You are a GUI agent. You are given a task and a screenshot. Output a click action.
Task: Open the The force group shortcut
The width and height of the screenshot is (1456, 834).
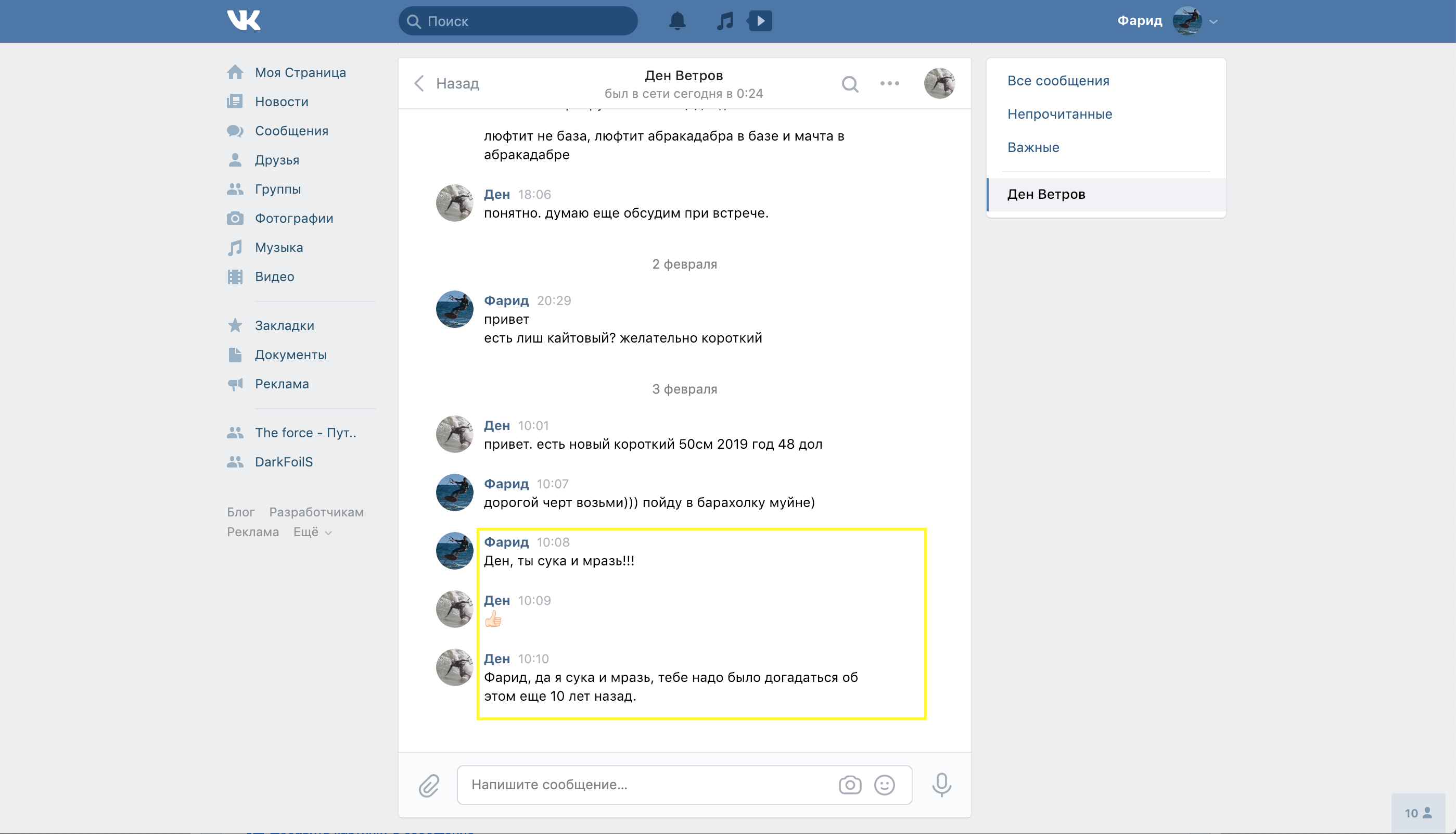304,433
